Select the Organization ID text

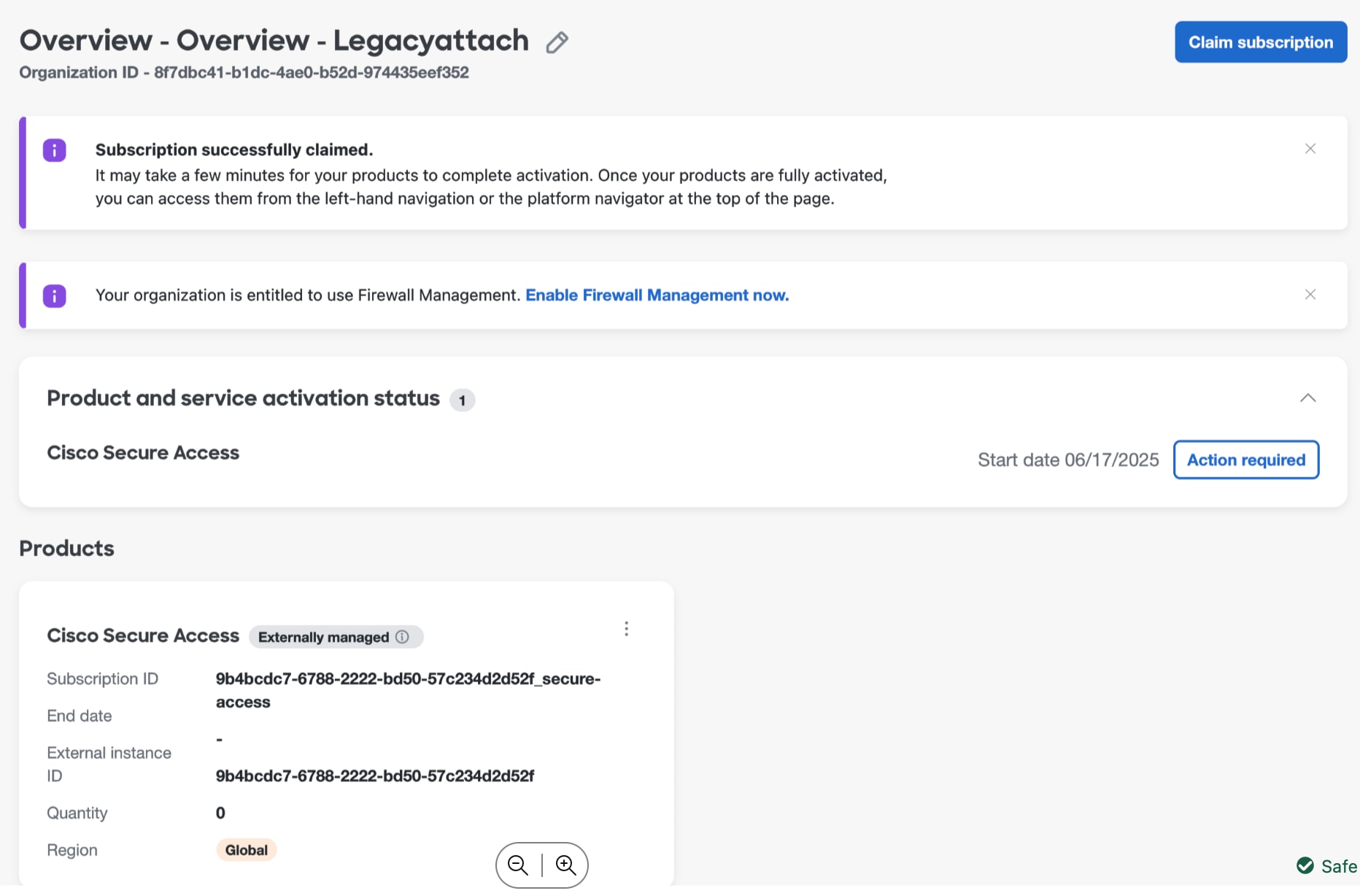click(244, 73)
